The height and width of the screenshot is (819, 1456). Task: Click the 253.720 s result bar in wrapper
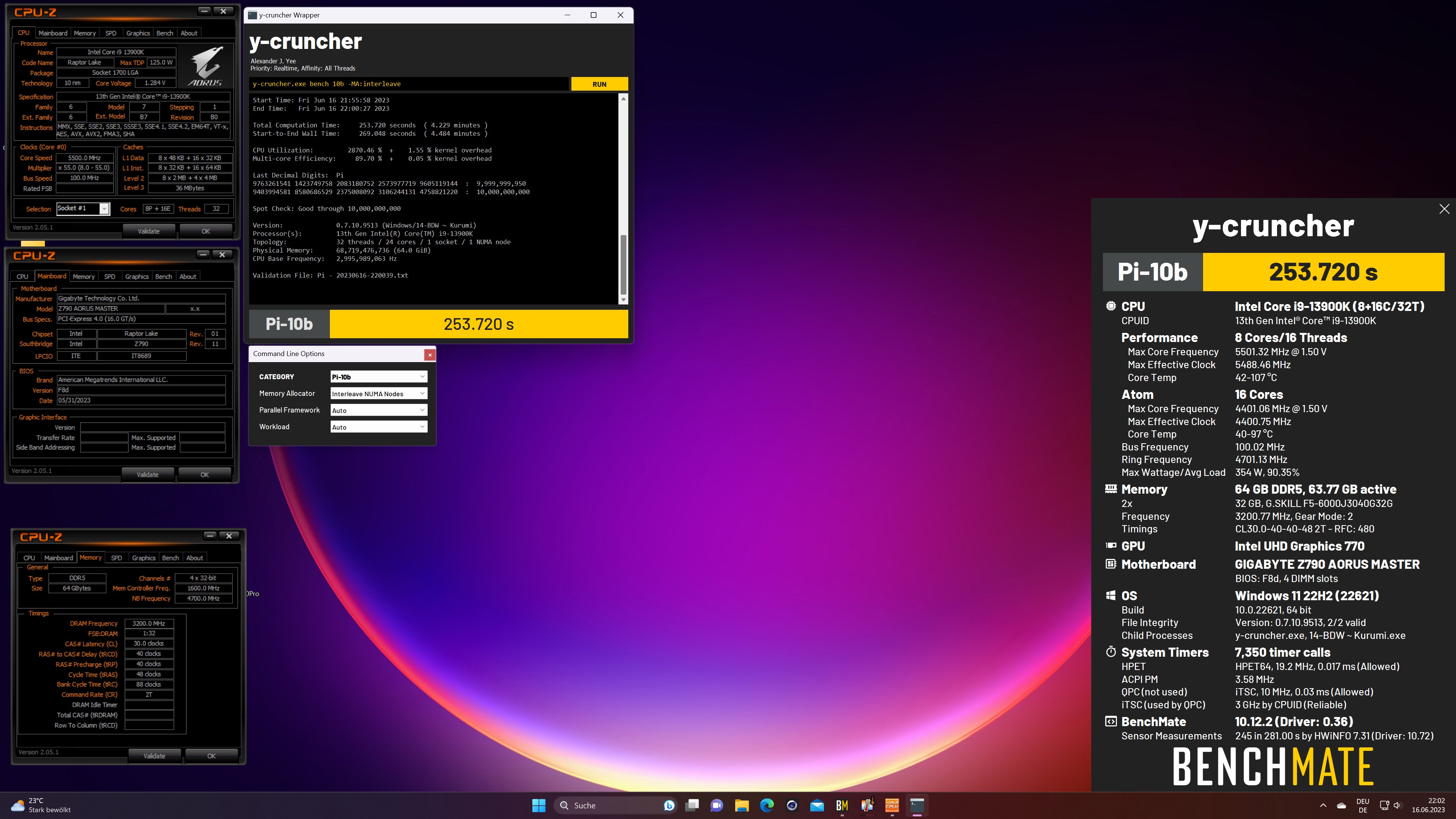pos(479,325)
